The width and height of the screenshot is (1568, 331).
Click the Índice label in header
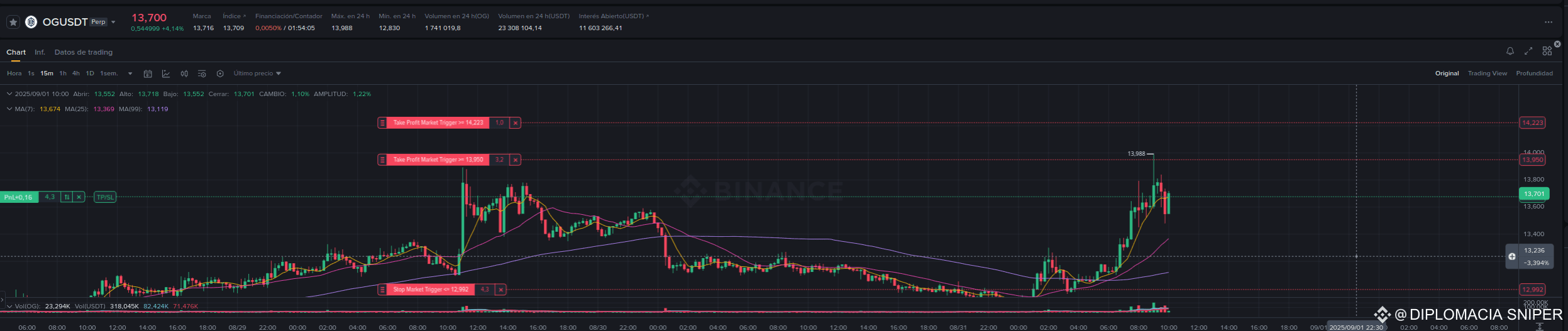(234, 16)
